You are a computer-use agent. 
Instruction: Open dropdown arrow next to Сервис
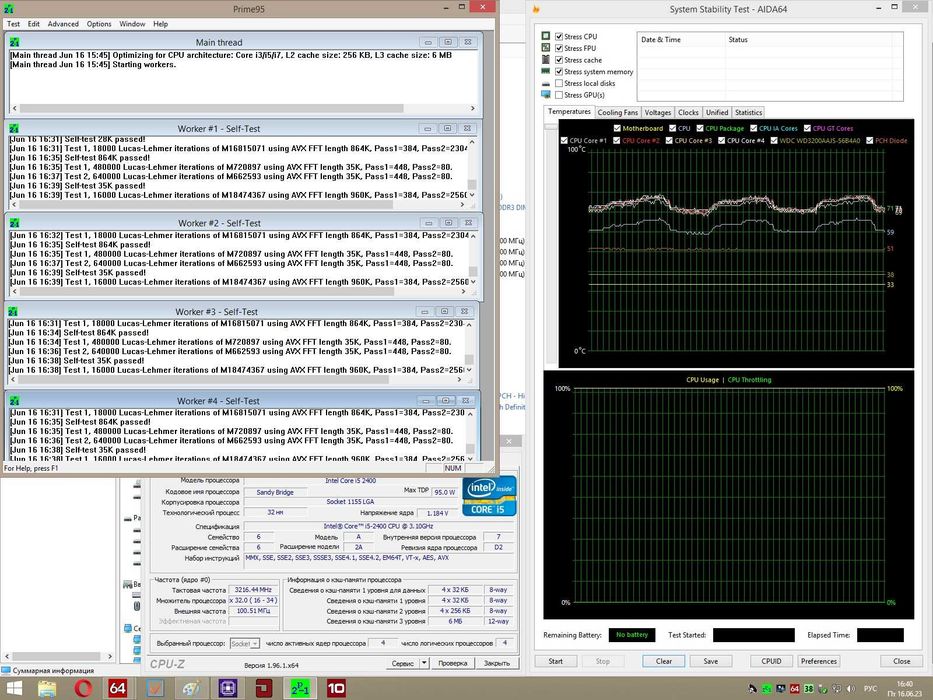coord(424,662)
